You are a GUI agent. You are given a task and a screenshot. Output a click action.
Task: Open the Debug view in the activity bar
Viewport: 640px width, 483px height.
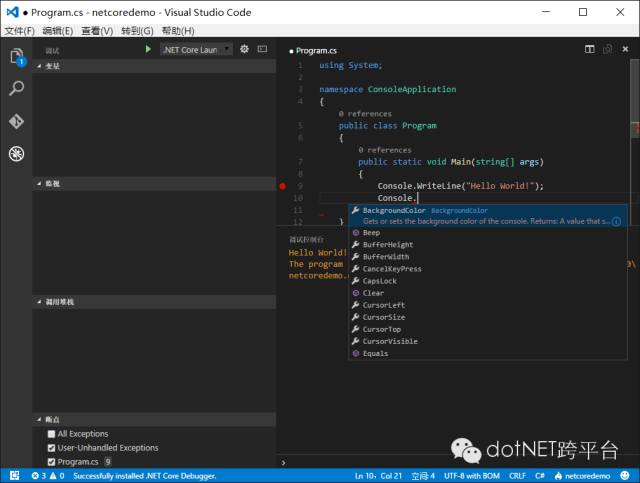coord(16,154)
